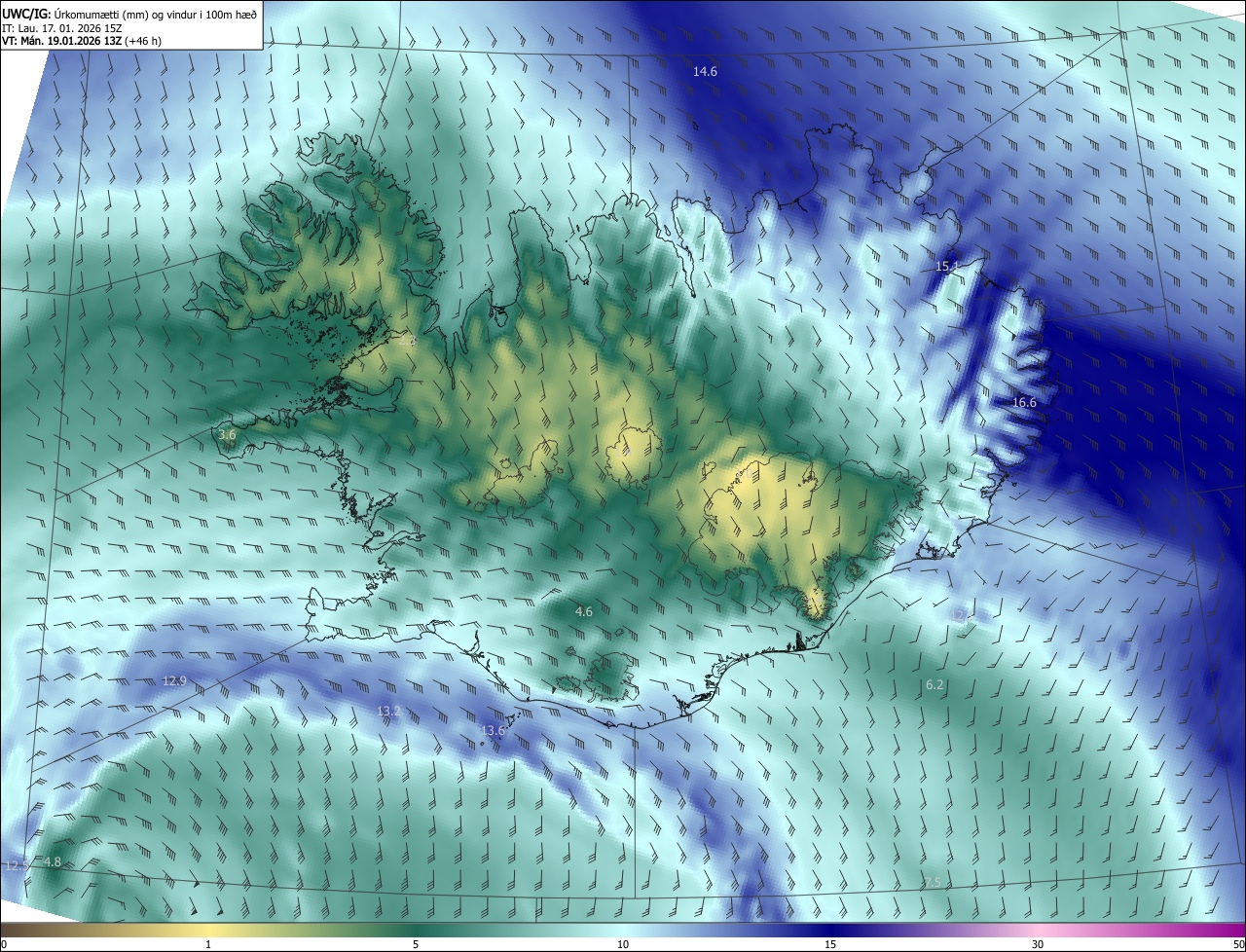1246x952 pixels.
Task: Click the 14.6 precipitation value label
Action: [705, 72]
